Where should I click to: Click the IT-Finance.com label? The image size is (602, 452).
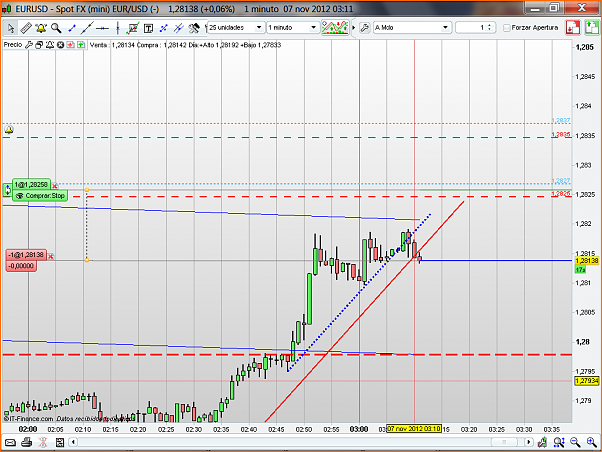28,419
